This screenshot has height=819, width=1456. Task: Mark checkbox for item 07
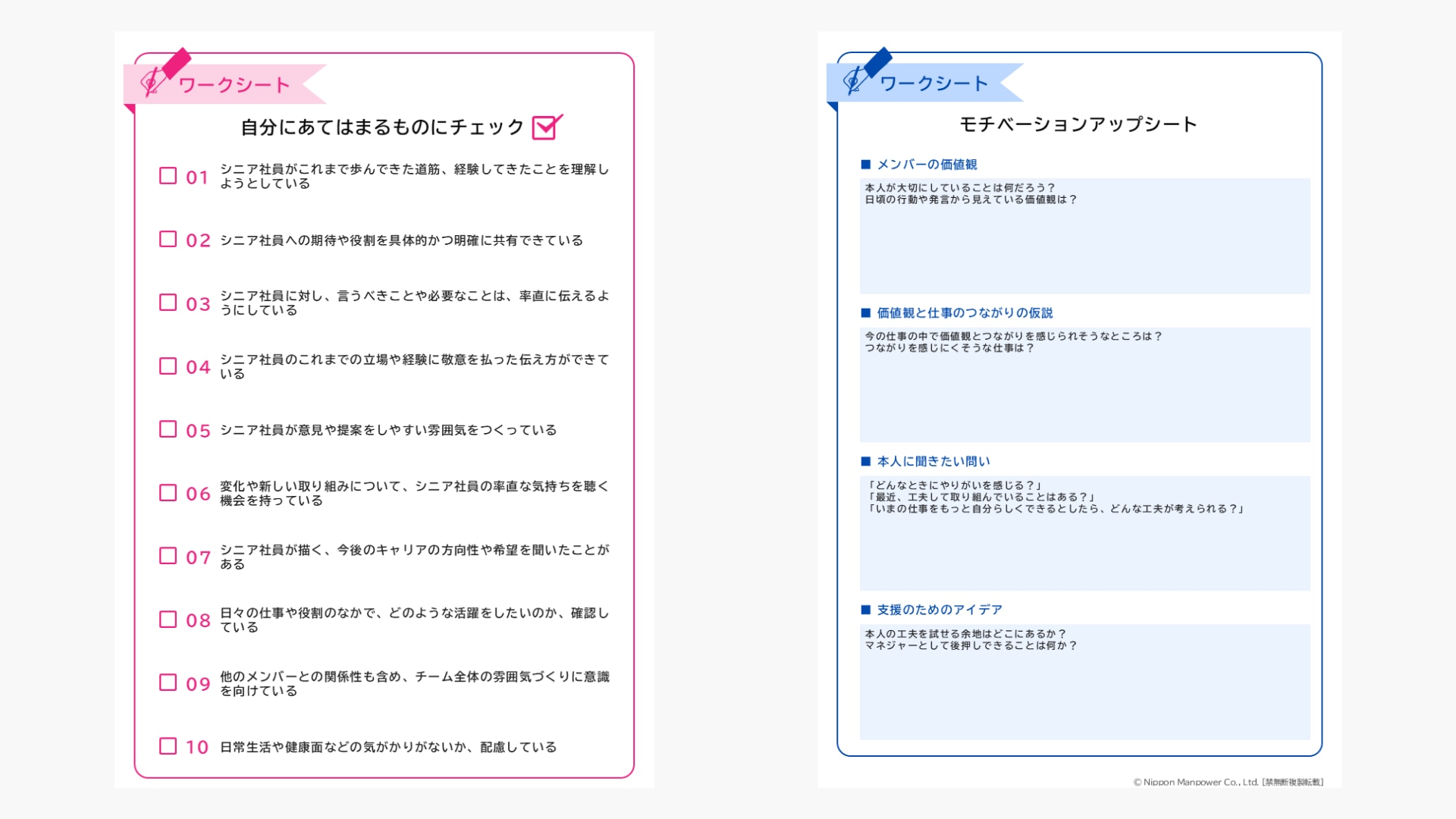[168, 556]
